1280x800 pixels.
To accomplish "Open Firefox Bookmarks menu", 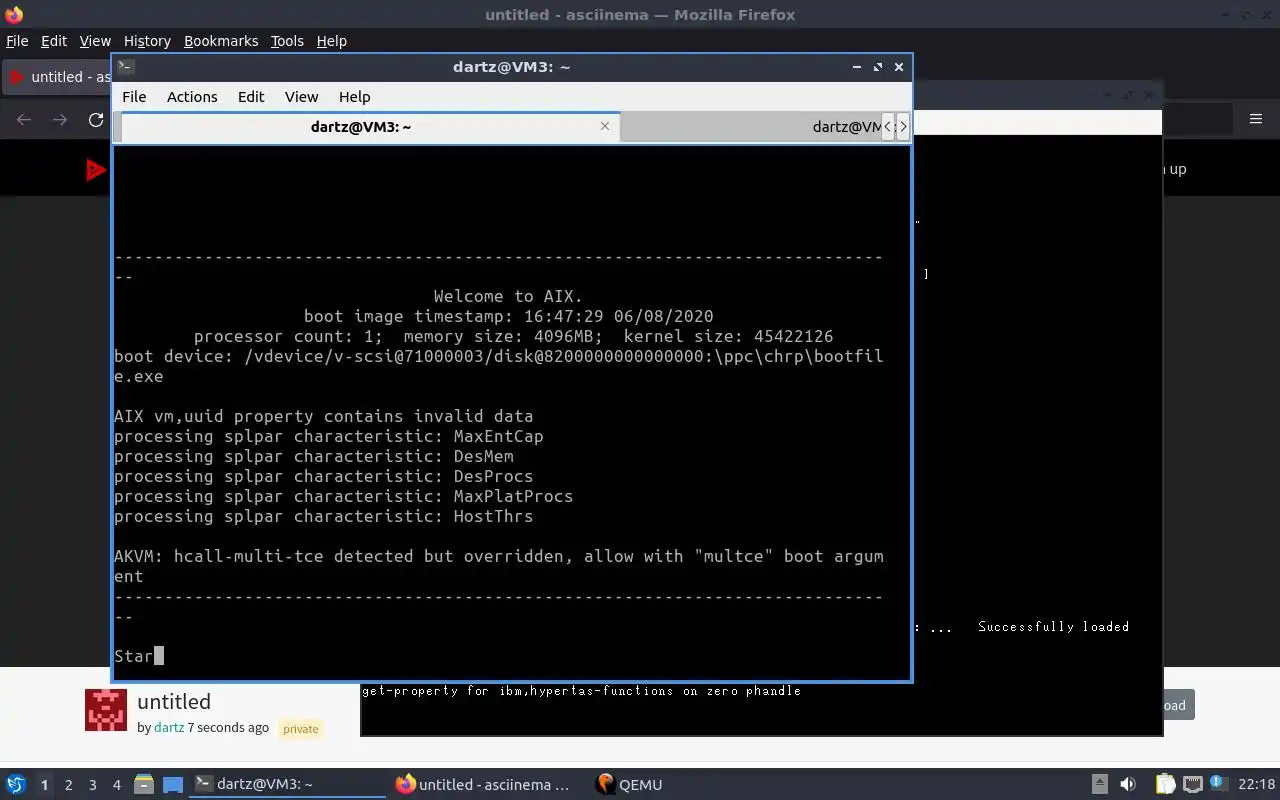I will coord(221,41).
